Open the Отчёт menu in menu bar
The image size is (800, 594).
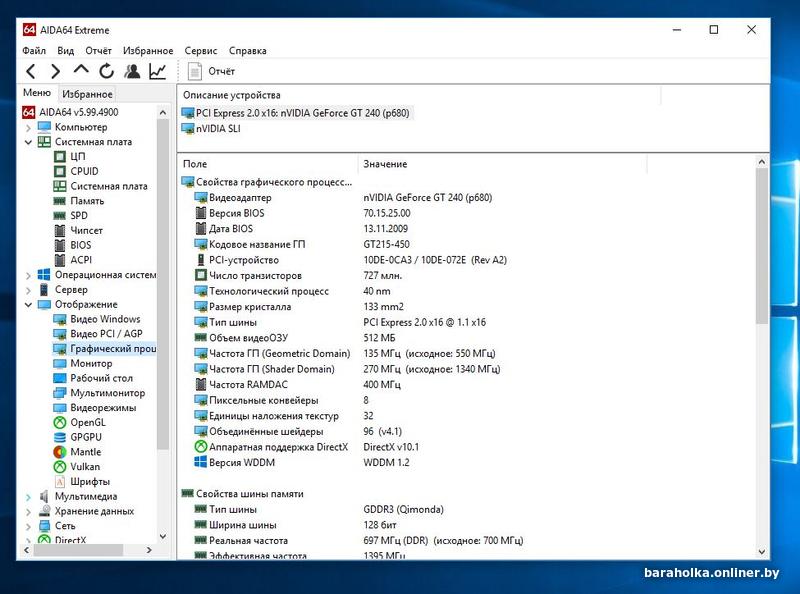tap(98, 51)
